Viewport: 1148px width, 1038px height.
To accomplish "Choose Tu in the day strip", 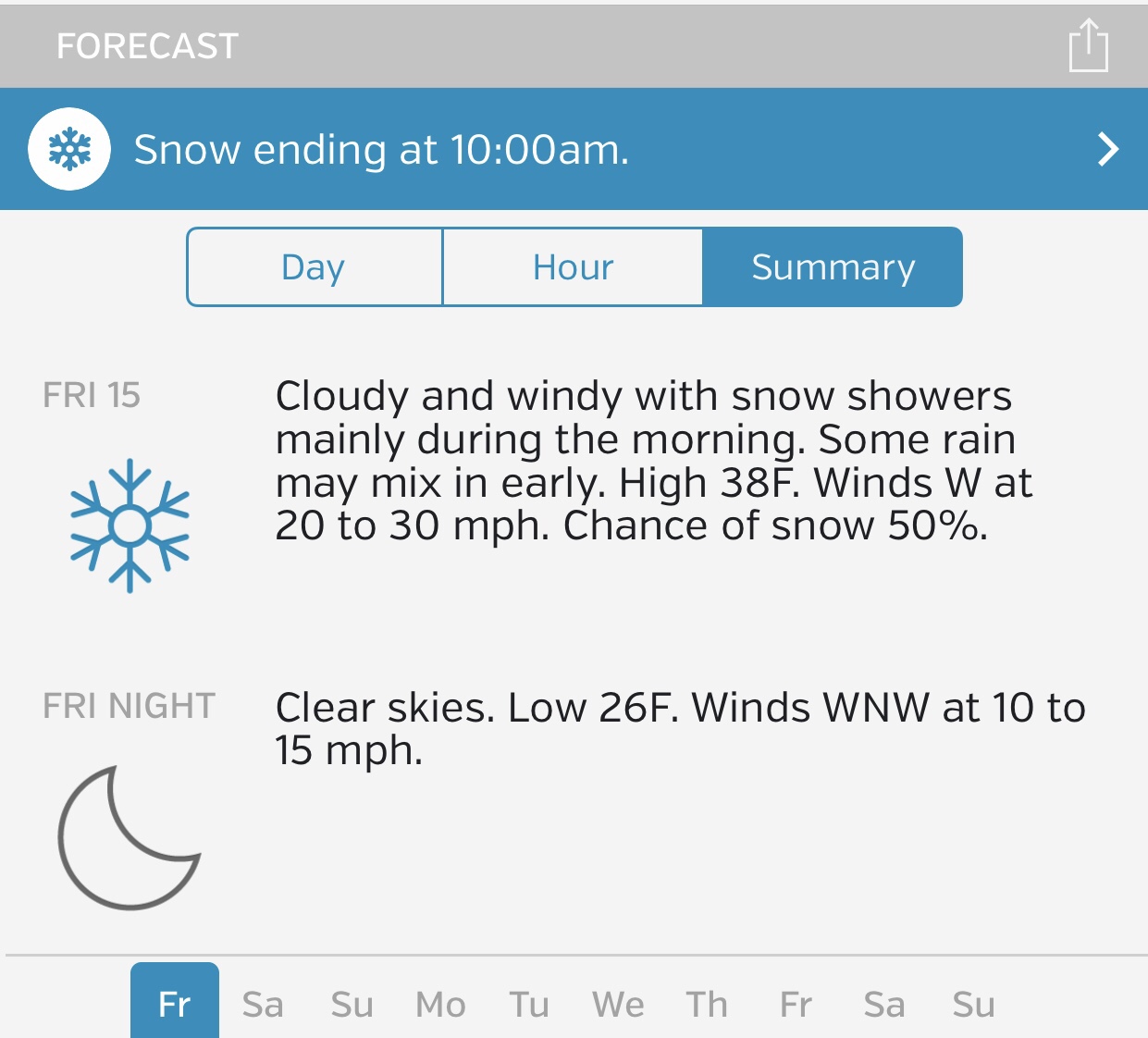I will (x=529, y=1005).
